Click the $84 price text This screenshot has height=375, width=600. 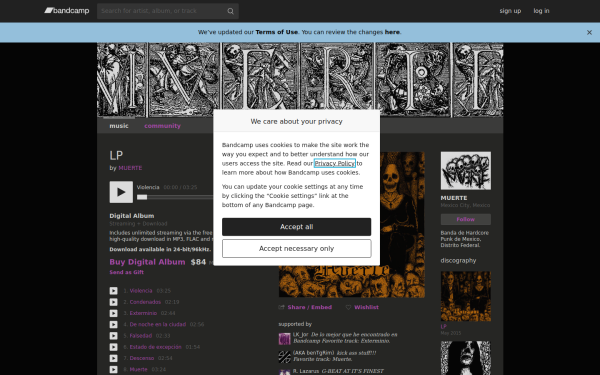[x=198, y=262]
